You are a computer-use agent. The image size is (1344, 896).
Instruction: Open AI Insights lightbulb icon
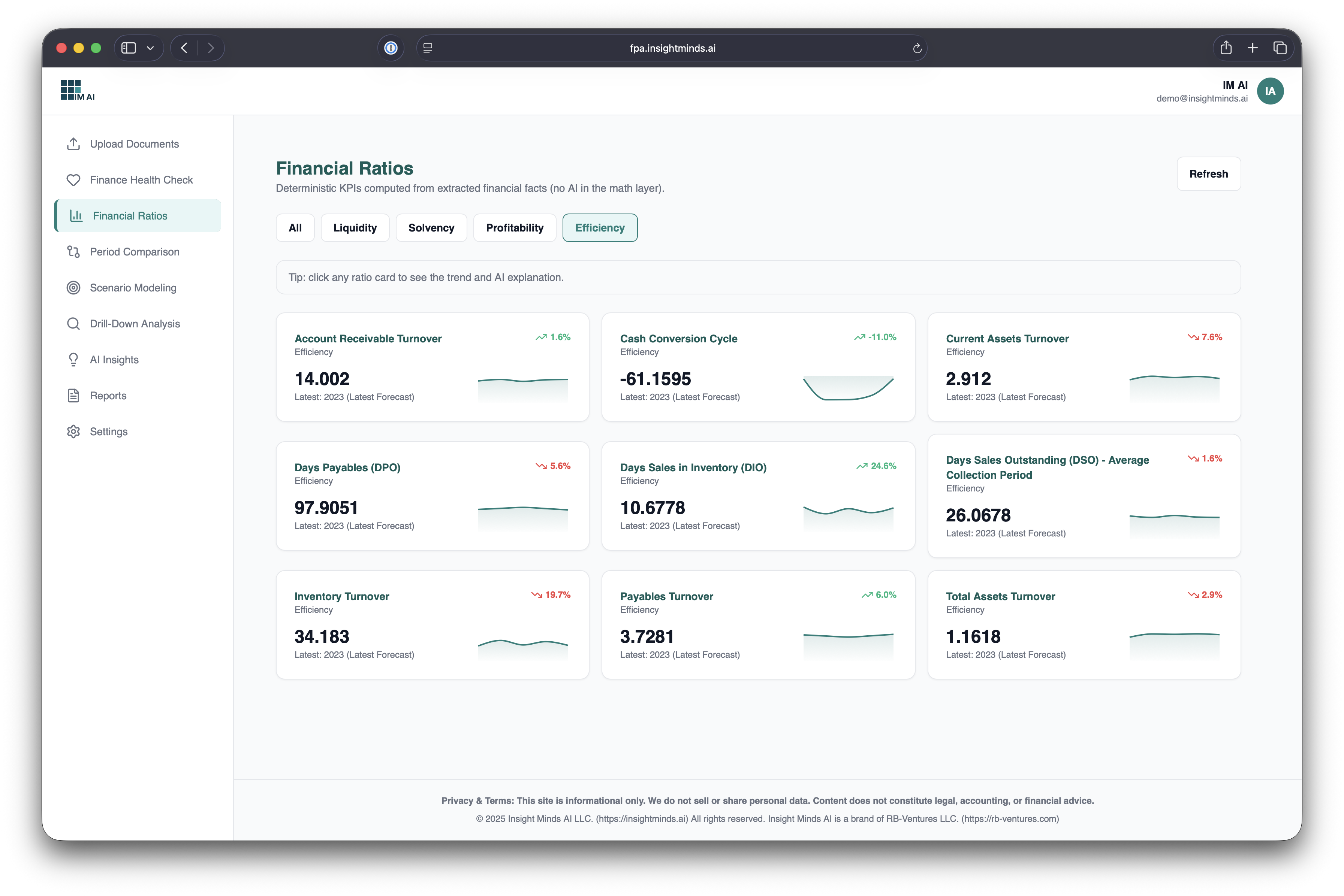coord(73,360)
